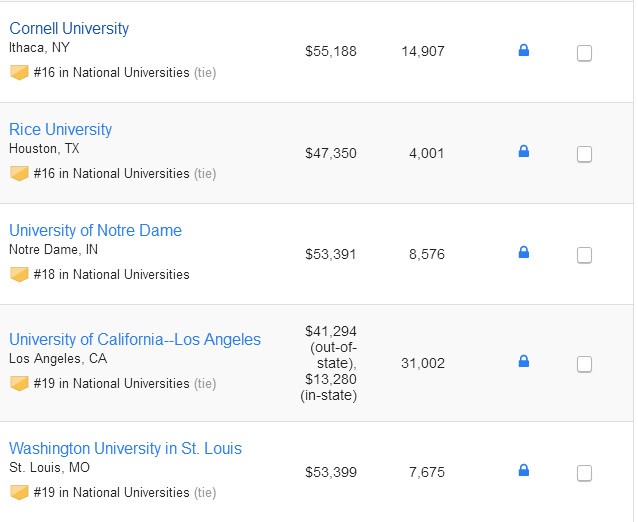
Task: Tick the Rice University compare checkbox
Action: tap(584, 154)
